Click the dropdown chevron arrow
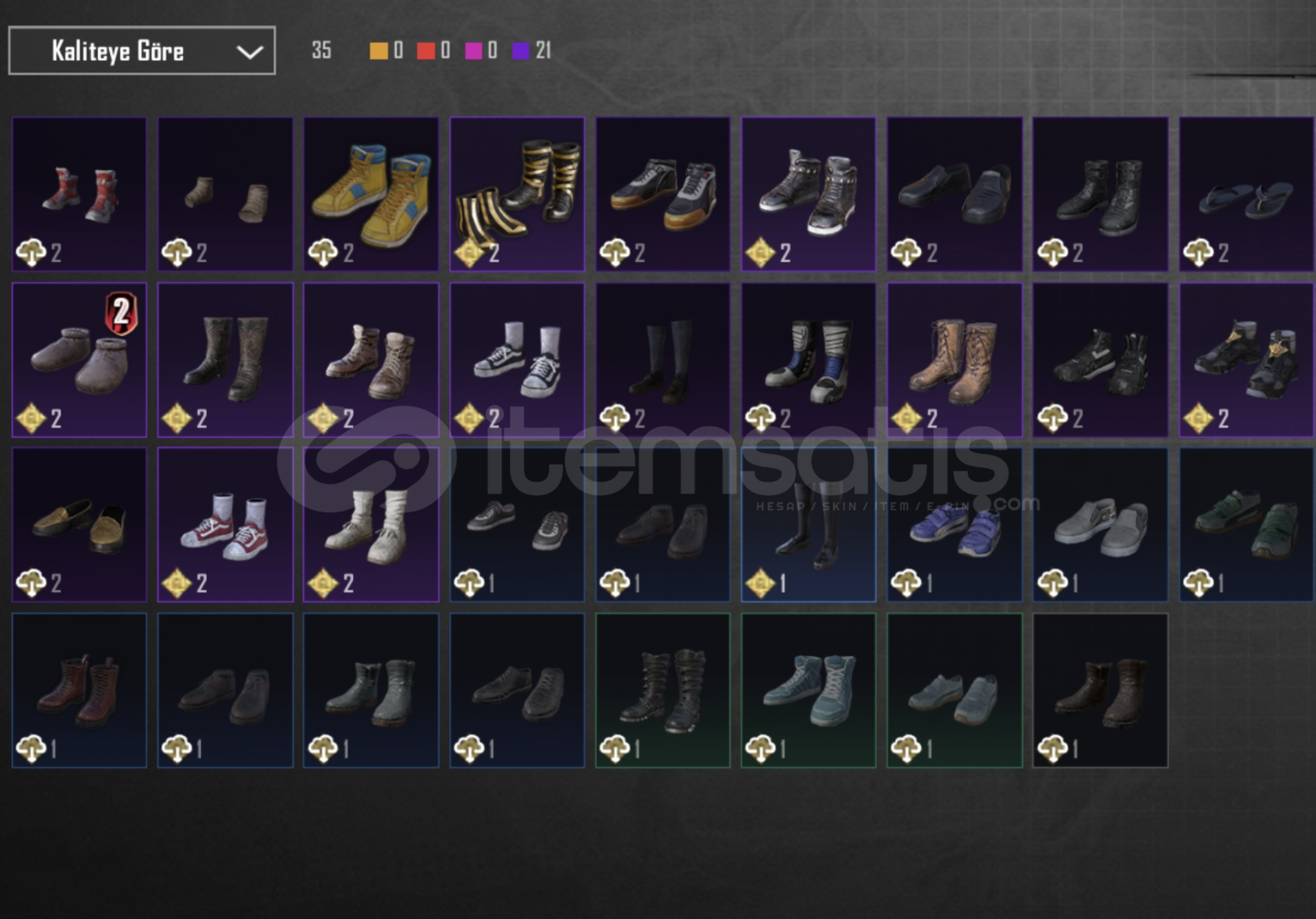 coord(249,52)
